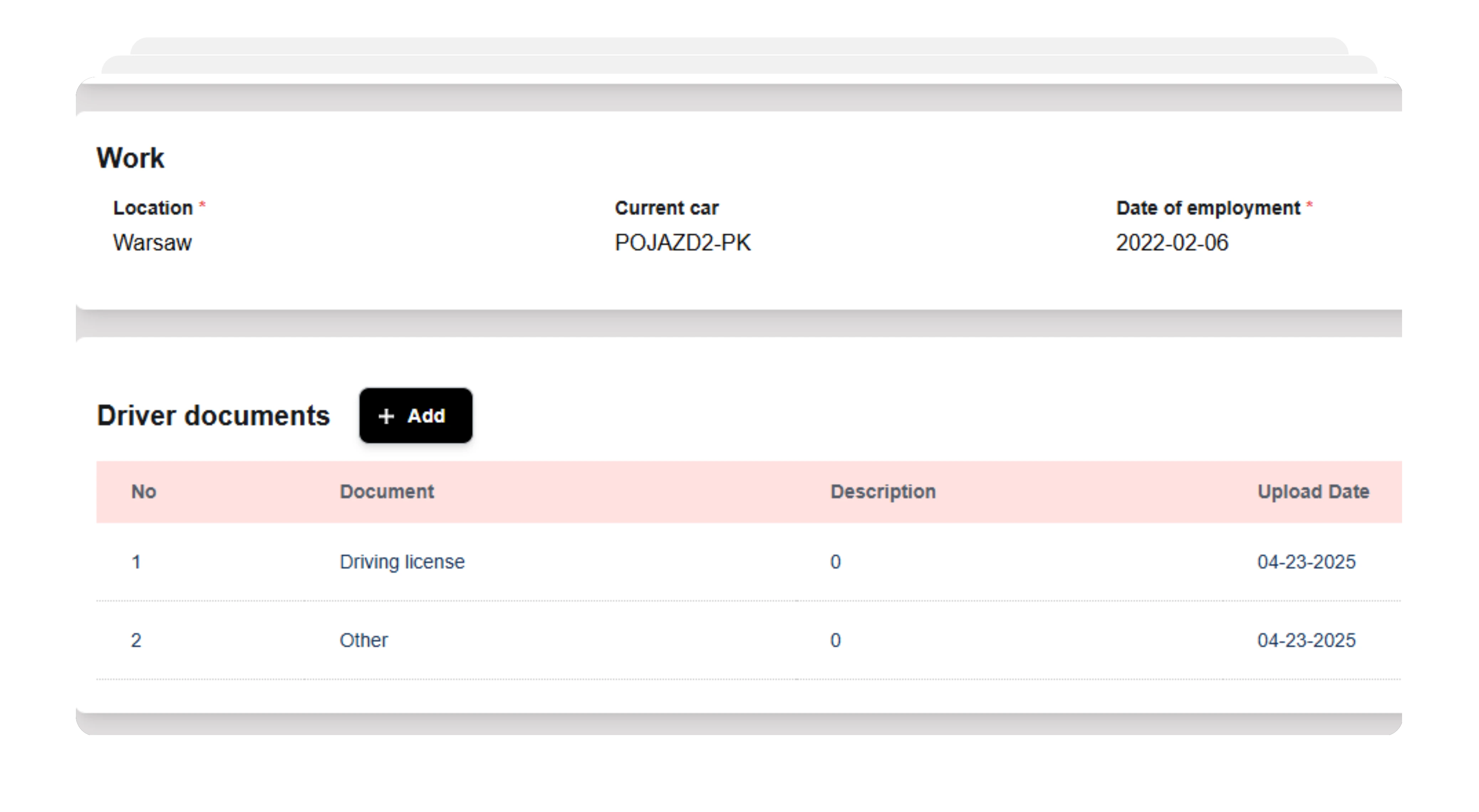Click the Upload Date column header

(1313, 492)
